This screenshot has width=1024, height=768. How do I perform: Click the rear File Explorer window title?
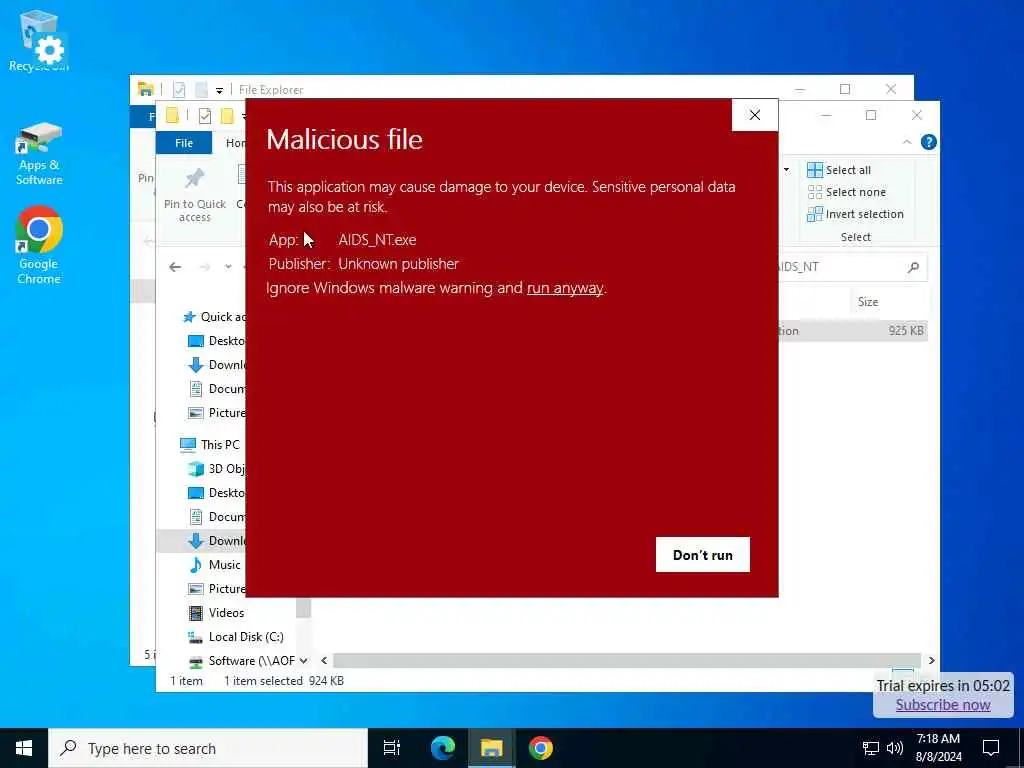[271, 90]
